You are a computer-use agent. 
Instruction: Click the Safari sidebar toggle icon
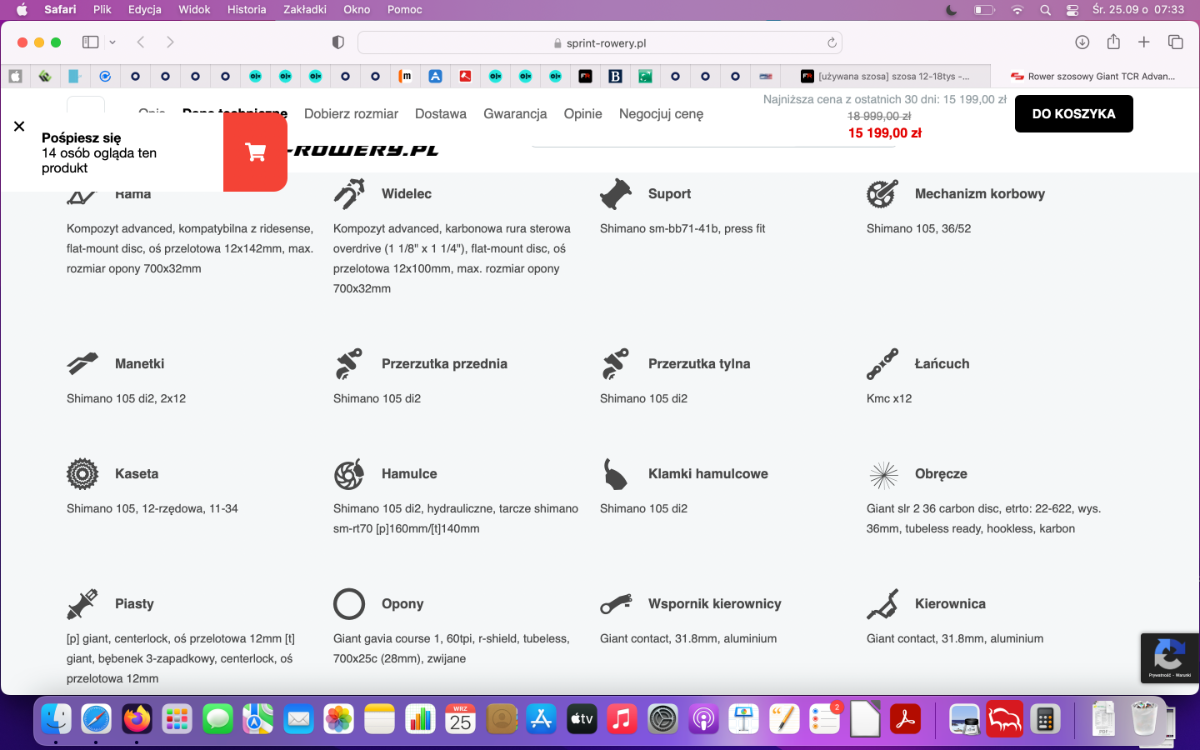pos(90,42)
